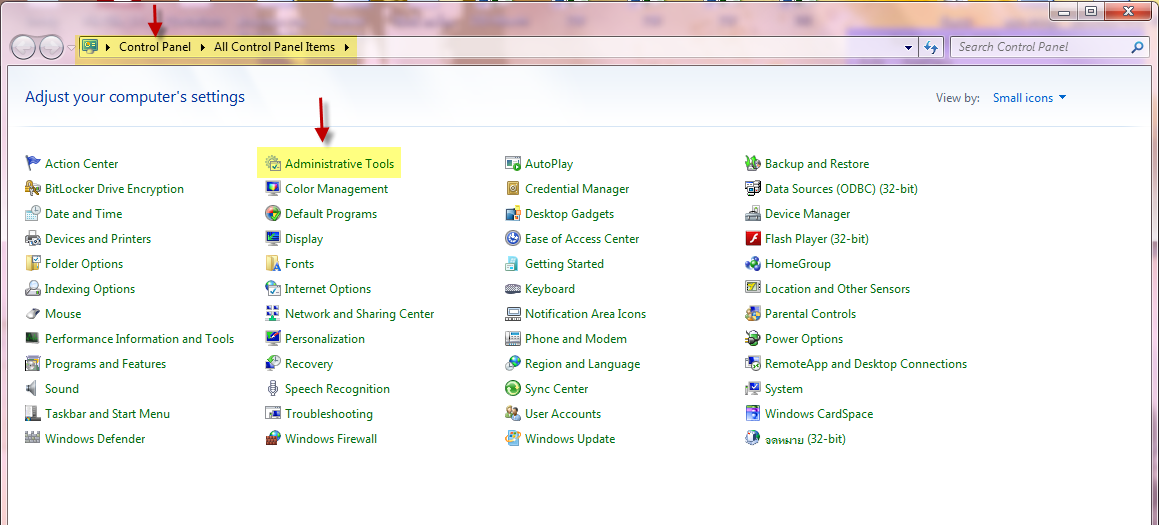Open the Parental Controls link
Image resolution: width=1159 pixels, height=525 pixels.
[x=810, y=314]
